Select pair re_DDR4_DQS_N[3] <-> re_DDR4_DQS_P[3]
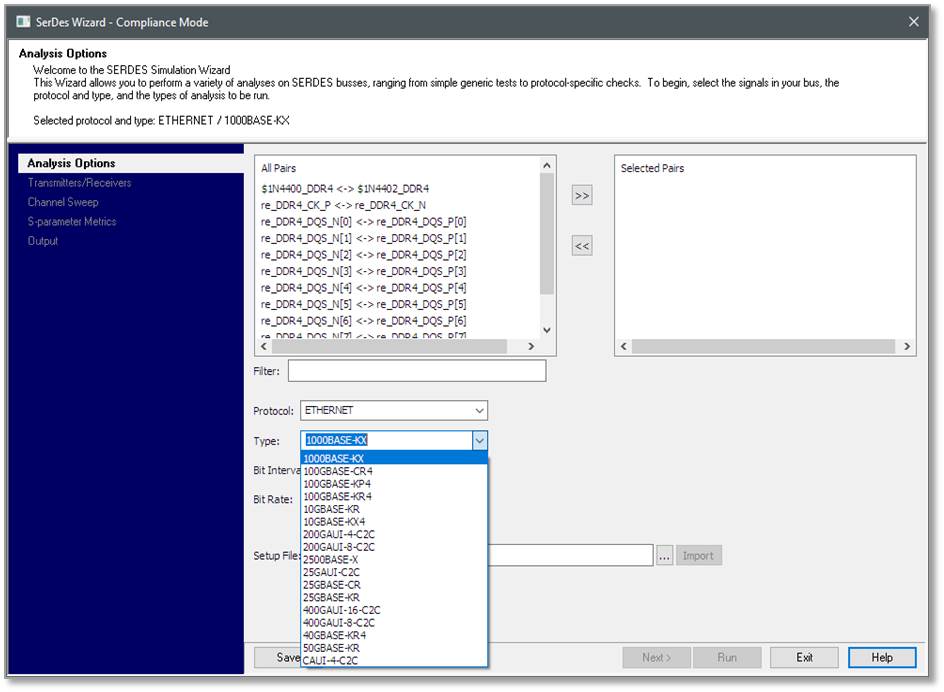Viewport: 944px width, 692px height. 364,271
